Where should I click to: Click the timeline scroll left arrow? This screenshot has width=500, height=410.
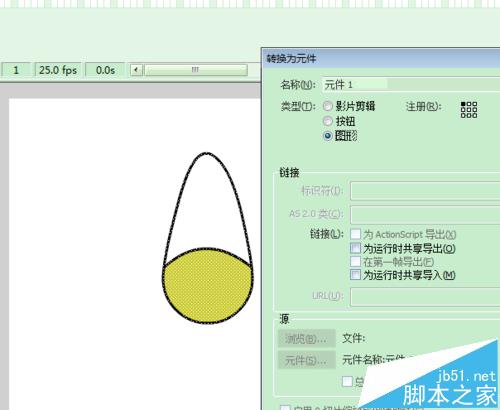136,70
